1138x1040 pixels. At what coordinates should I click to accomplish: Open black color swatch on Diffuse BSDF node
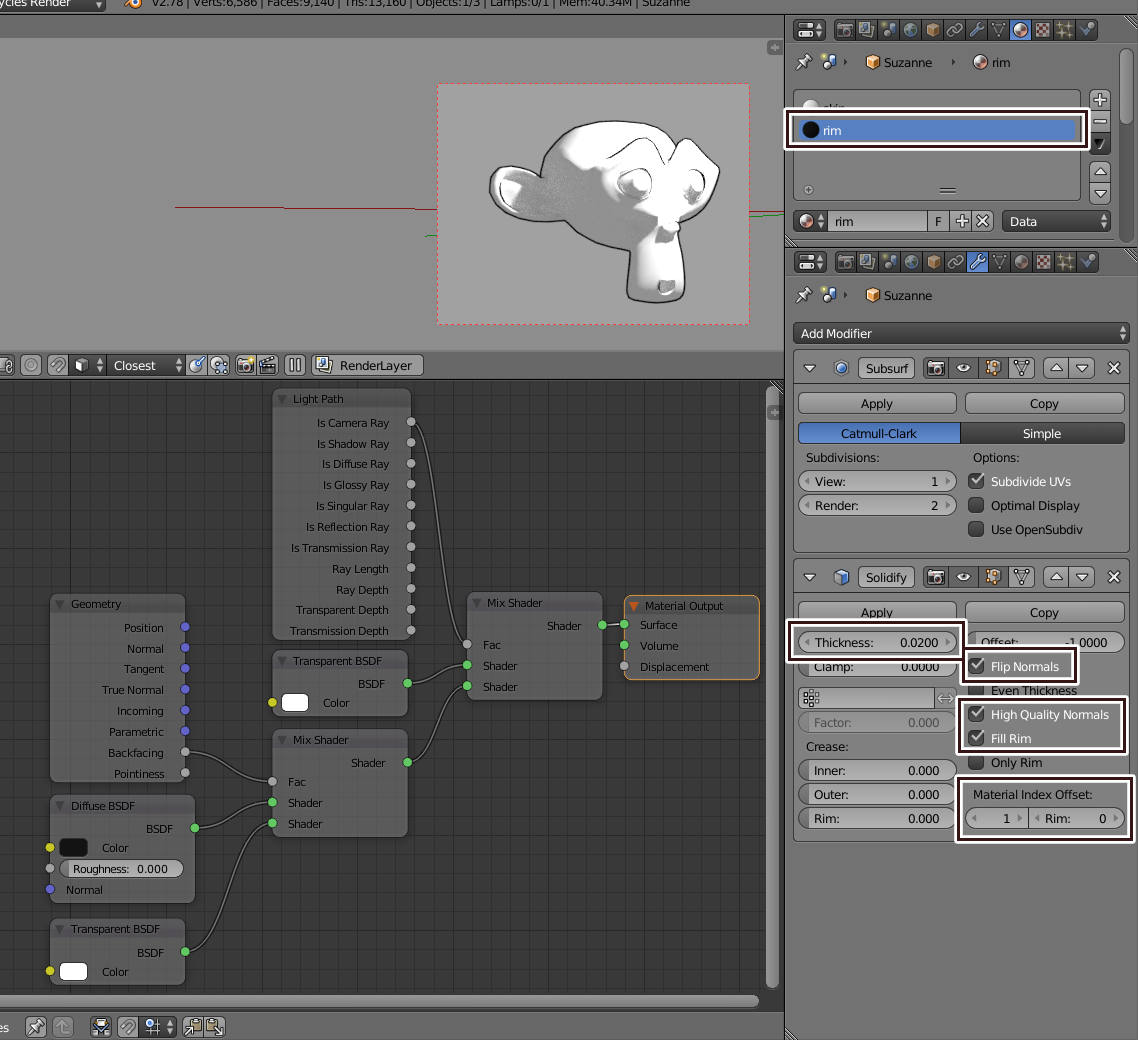[73, 848]
